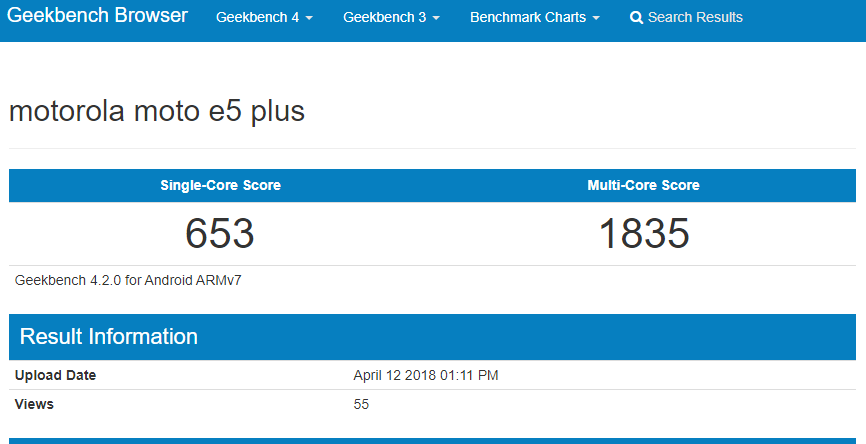Viewport: 866px width, 444px height.
Task: Click the Views row label
Action: 34,404
